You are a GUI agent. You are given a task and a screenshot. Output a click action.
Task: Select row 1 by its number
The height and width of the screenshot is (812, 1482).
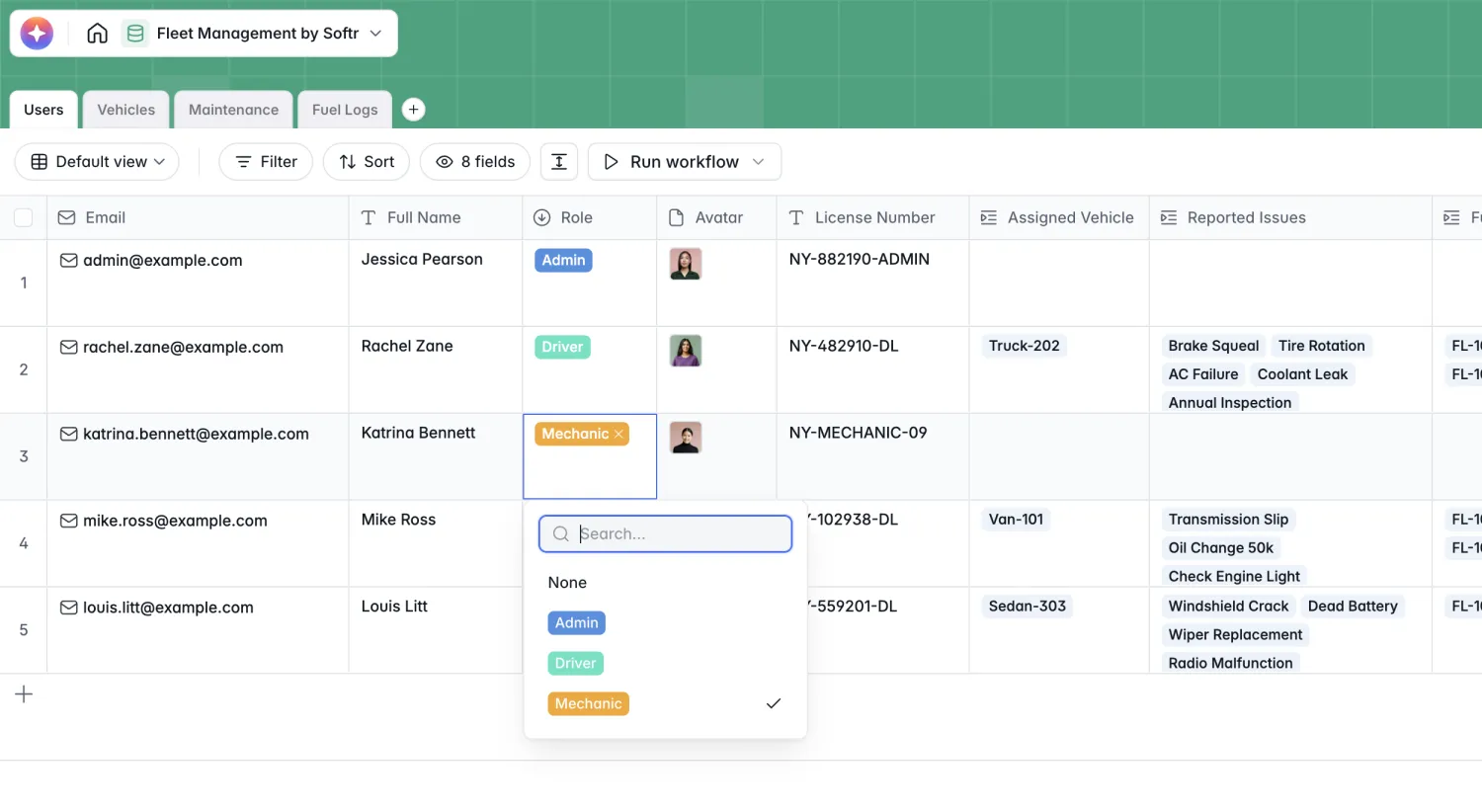click(x=24, y=283)
